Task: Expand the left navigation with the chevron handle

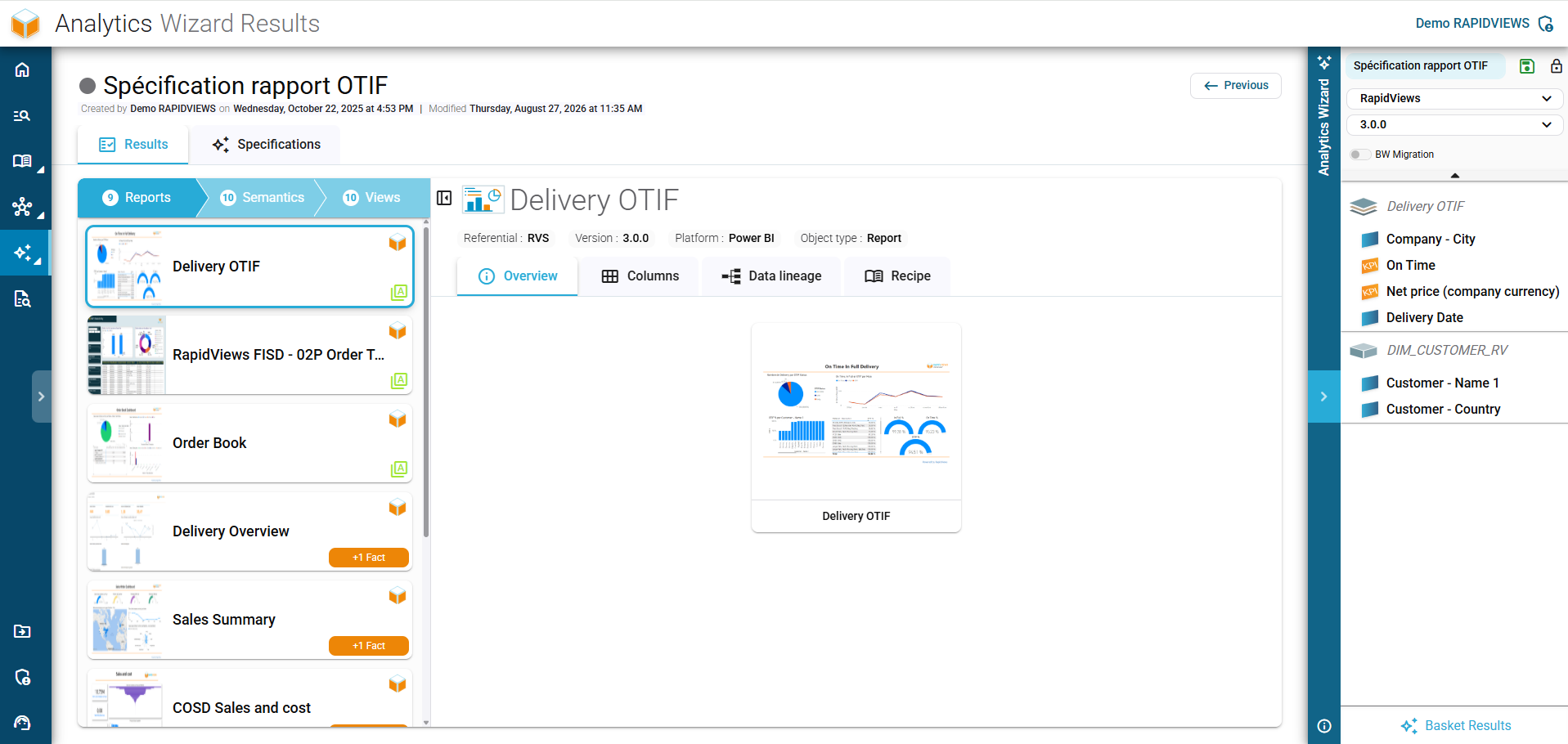Action: pyautogui.click(x=42, y=397)
